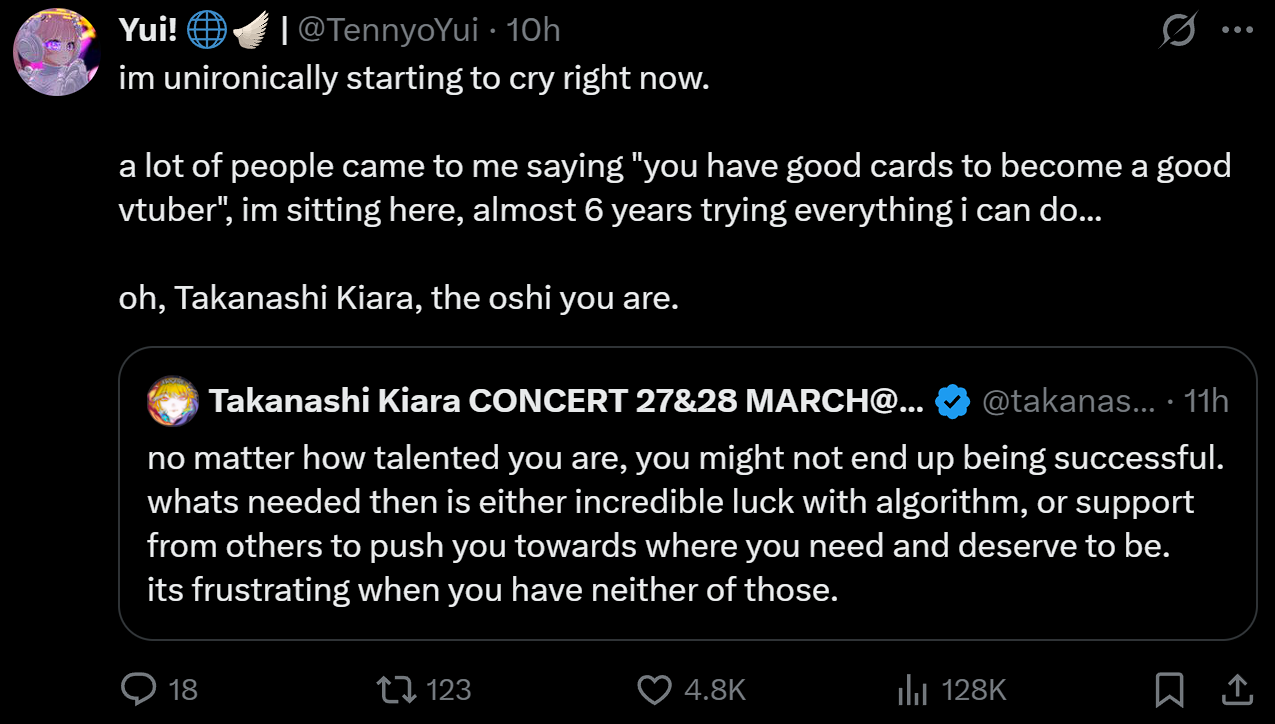
Task: Click the Grok explain post icon
Action: [x=1179, y=32]
